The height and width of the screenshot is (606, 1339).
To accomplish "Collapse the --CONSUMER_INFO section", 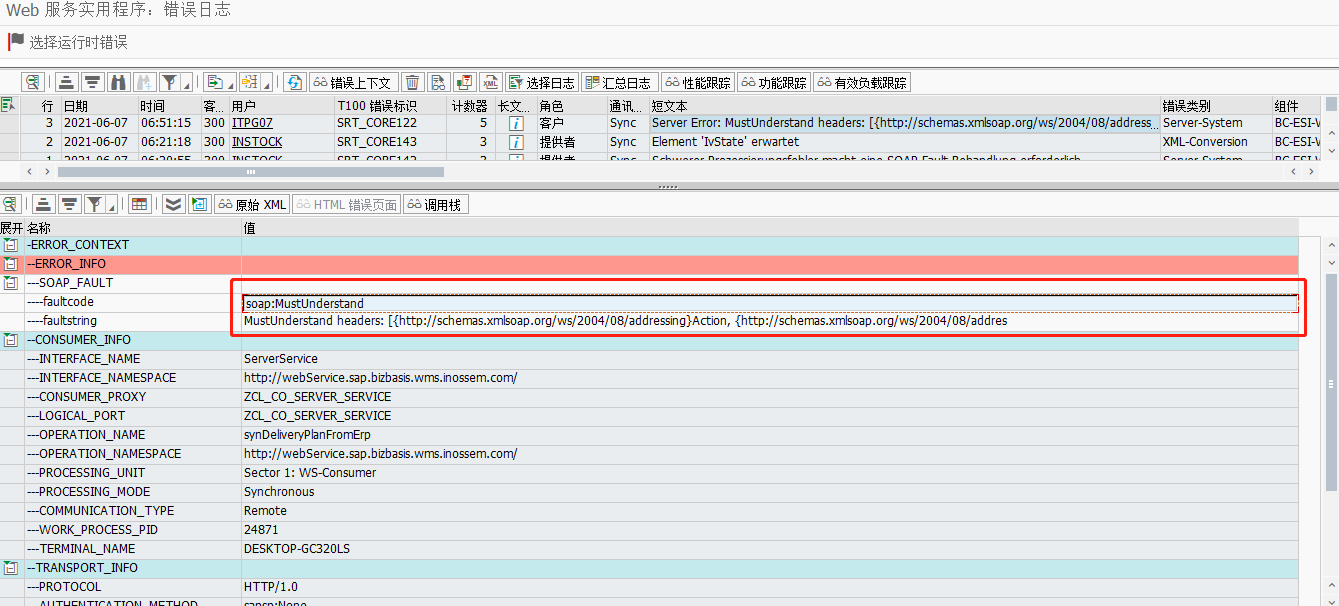I will (10, 339).
